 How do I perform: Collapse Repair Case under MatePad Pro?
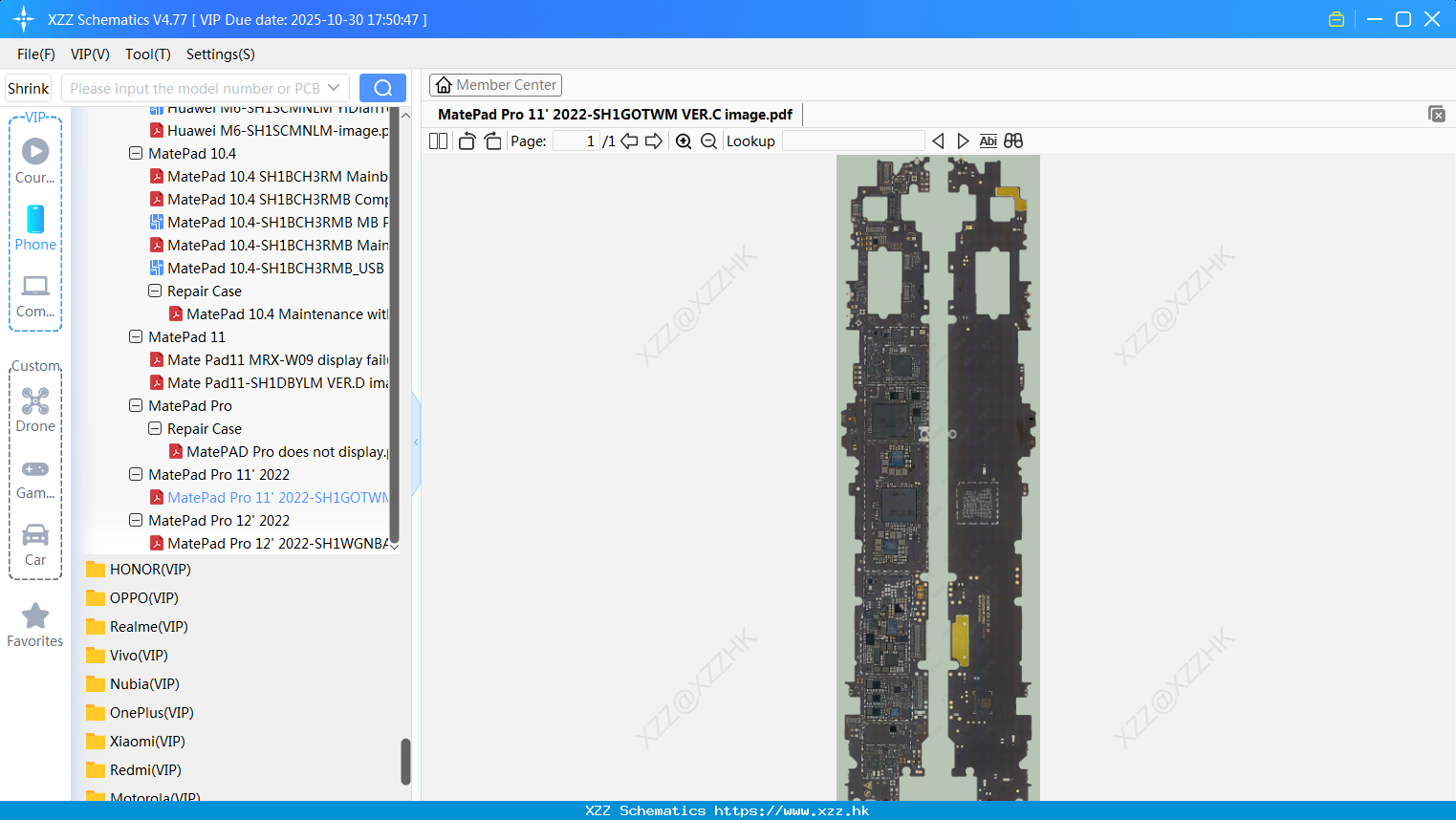point(155,428)
